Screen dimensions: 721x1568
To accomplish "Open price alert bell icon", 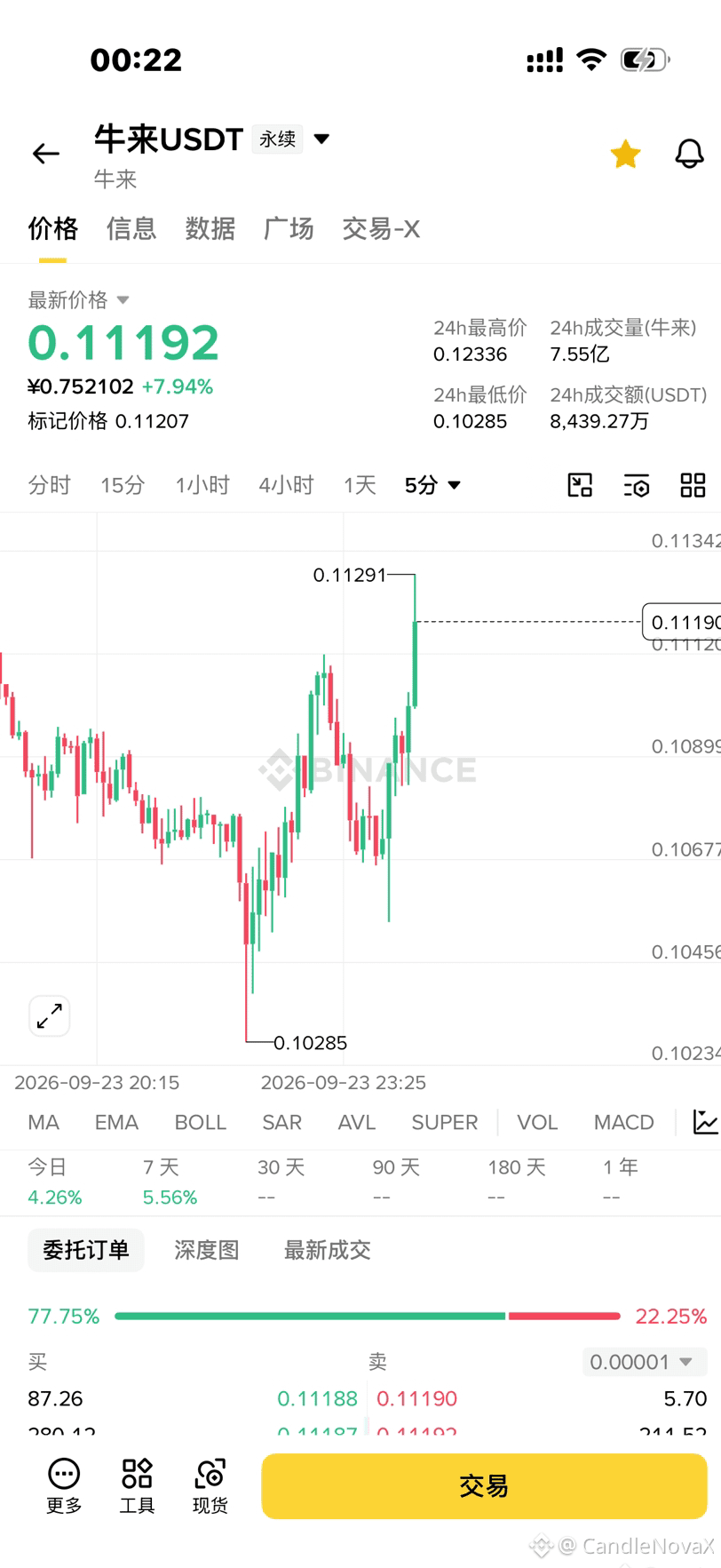I will 689,154.
